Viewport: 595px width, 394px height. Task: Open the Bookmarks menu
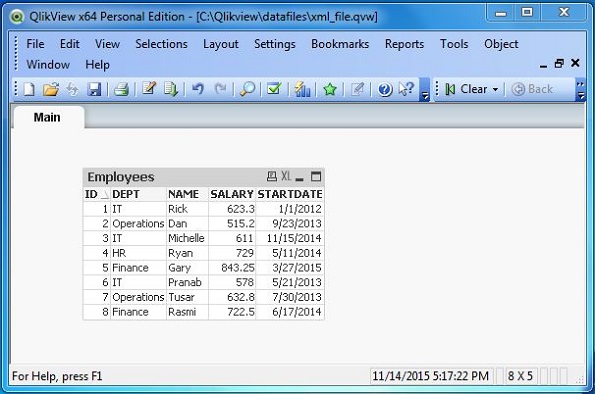[x=340, y=44]
